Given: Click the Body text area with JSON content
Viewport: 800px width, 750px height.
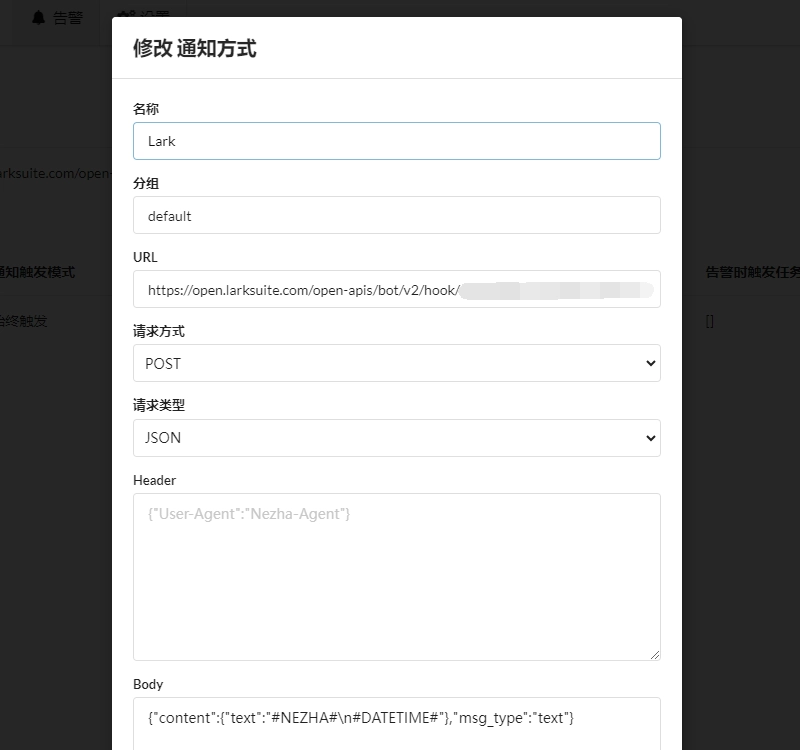Looking at the screenshot, I should (x=396, y=722).
